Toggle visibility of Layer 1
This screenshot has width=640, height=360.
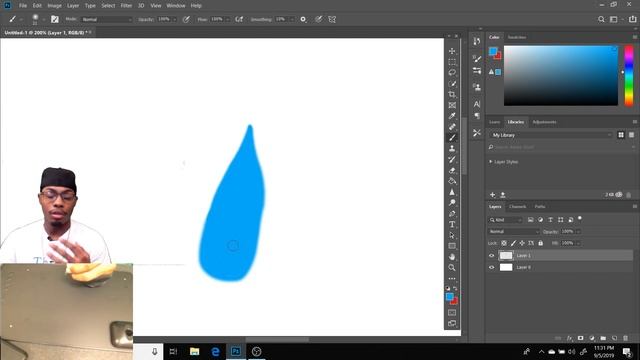491,256
